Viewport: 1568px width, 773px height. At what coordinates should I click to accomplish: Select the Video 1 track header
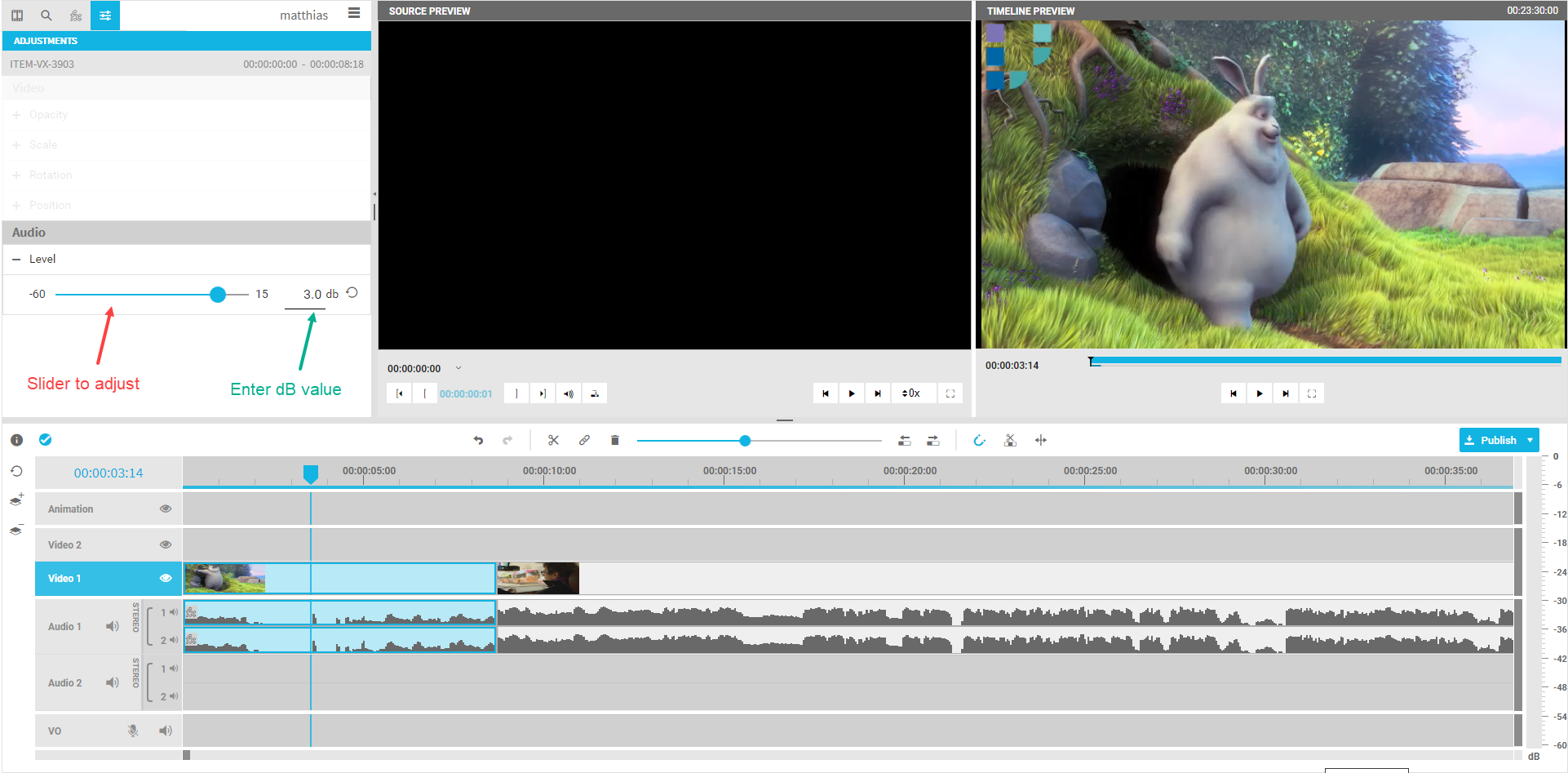point(108,578)
